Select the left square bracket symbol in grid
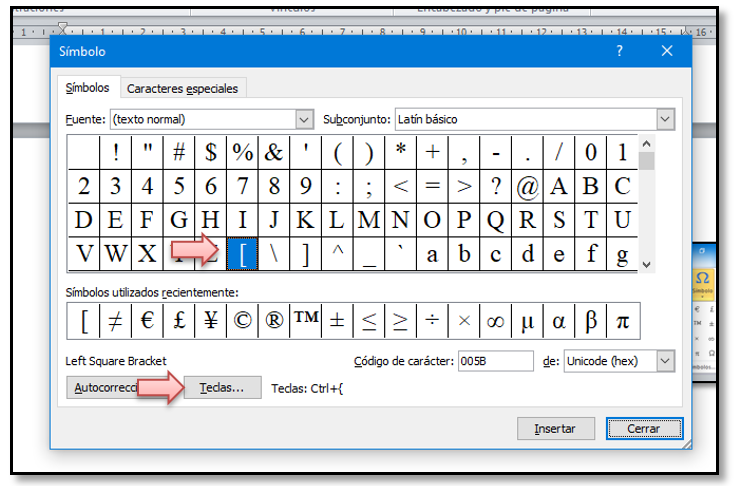The image size is (738, 486). (242, 253)
